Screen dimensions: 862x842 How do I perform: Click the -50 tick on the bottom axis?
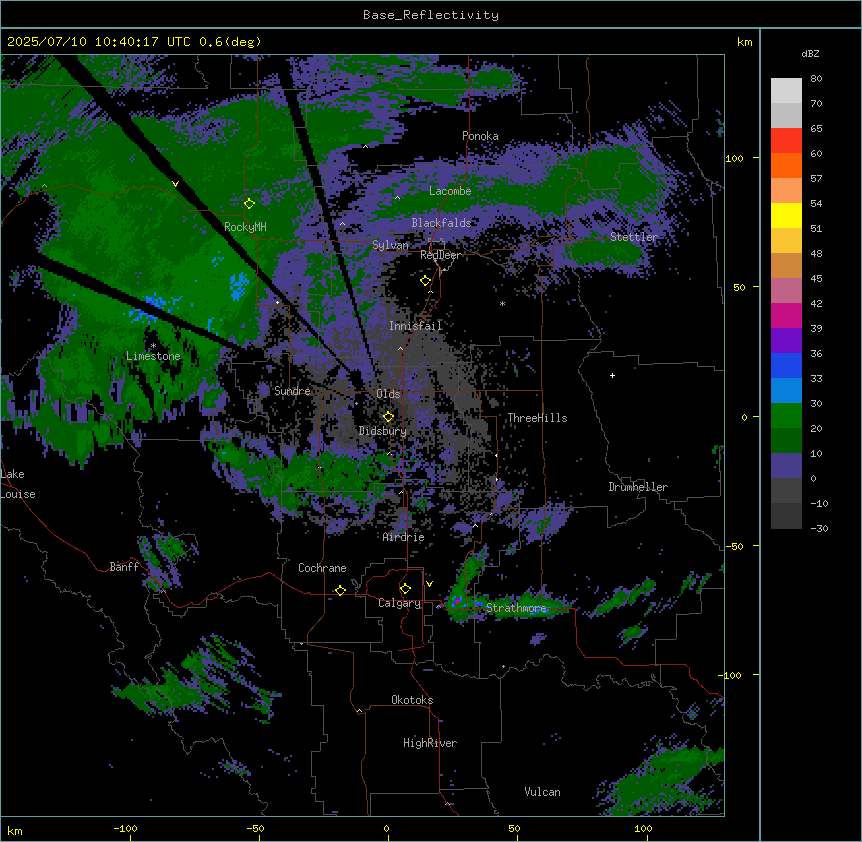click(x=255, y=828)
